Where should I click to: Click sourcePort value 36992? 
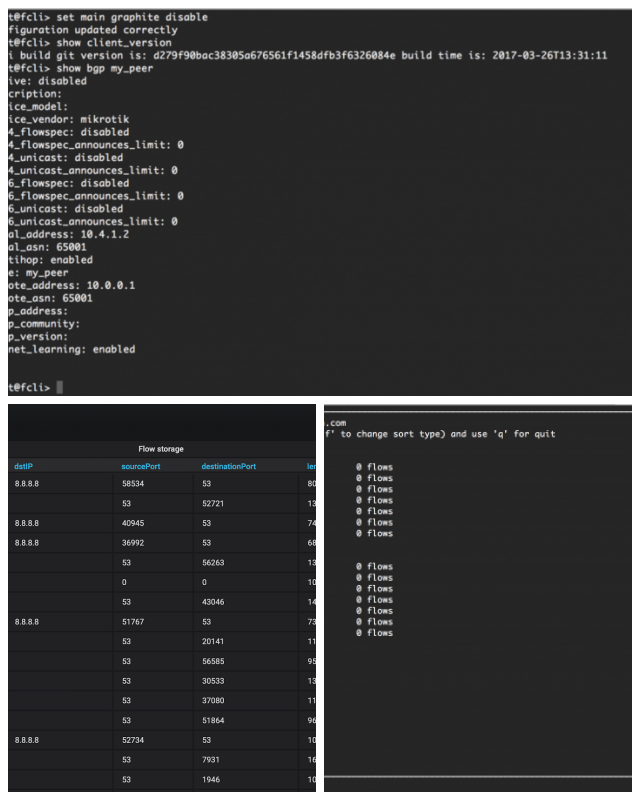click(x=135, y=541)
